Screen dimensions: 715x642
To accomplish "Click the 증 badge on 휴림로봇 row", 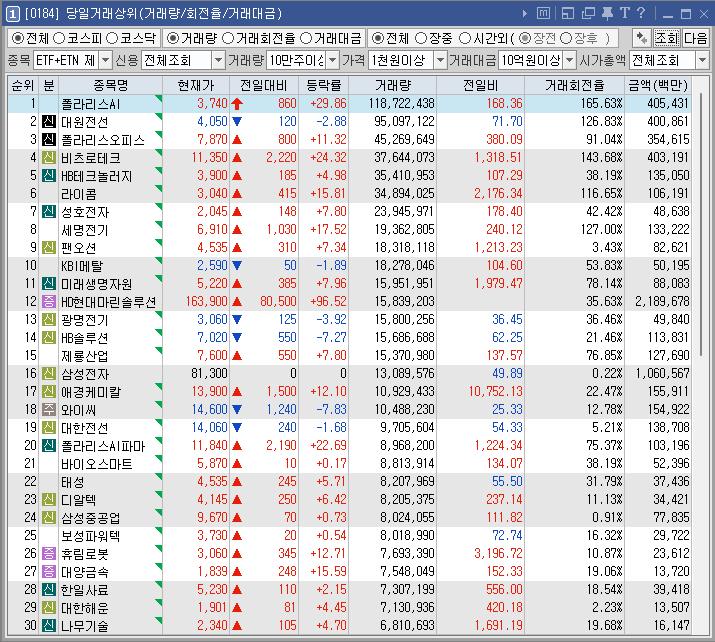I will pos(49,554).
